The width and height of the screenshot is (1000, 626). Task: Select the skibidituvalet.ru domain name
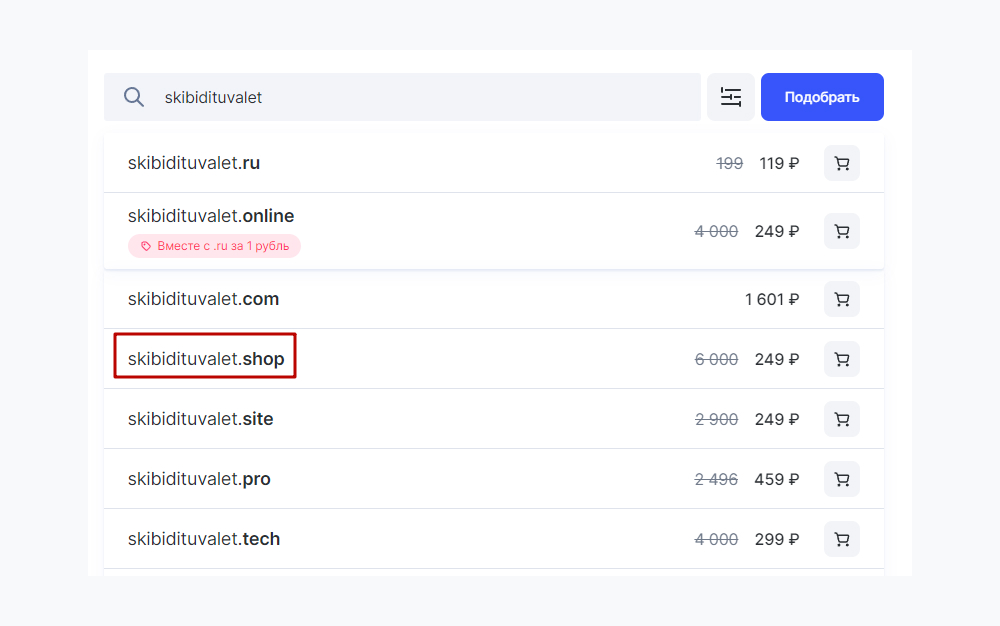point(194,163)
